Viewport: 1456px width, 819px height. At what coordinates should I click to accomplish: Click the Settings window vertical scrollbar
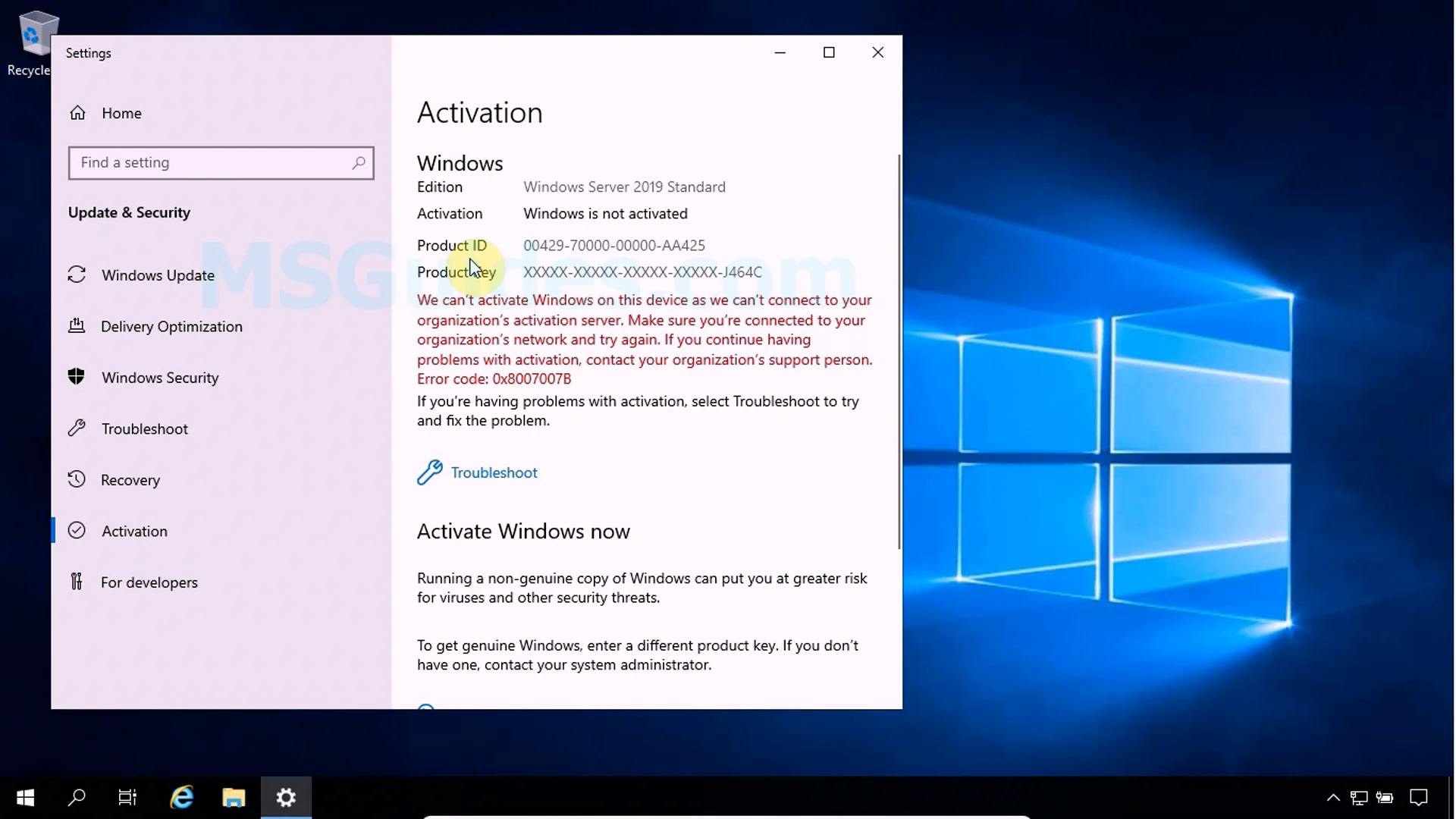(x=899, y=349)
